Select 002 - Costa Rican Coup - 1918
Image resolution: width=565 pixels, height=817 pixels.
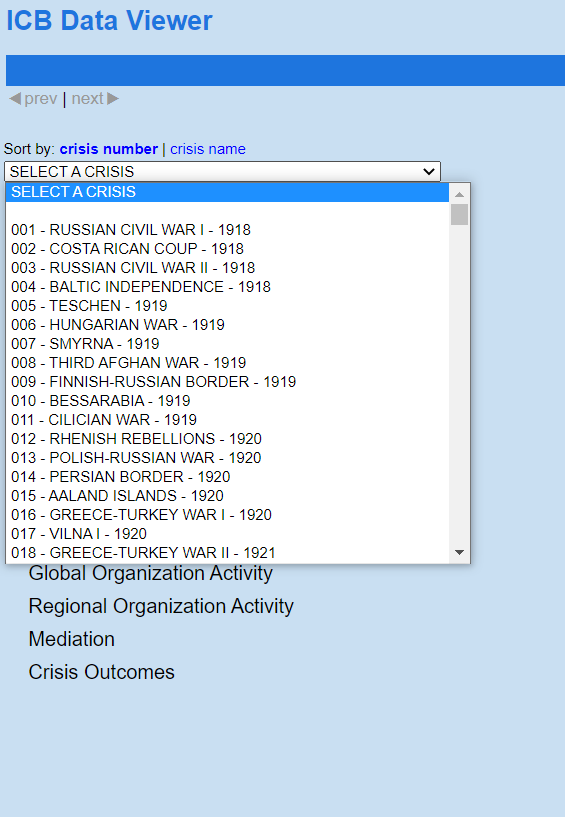[x=227, y=249]
